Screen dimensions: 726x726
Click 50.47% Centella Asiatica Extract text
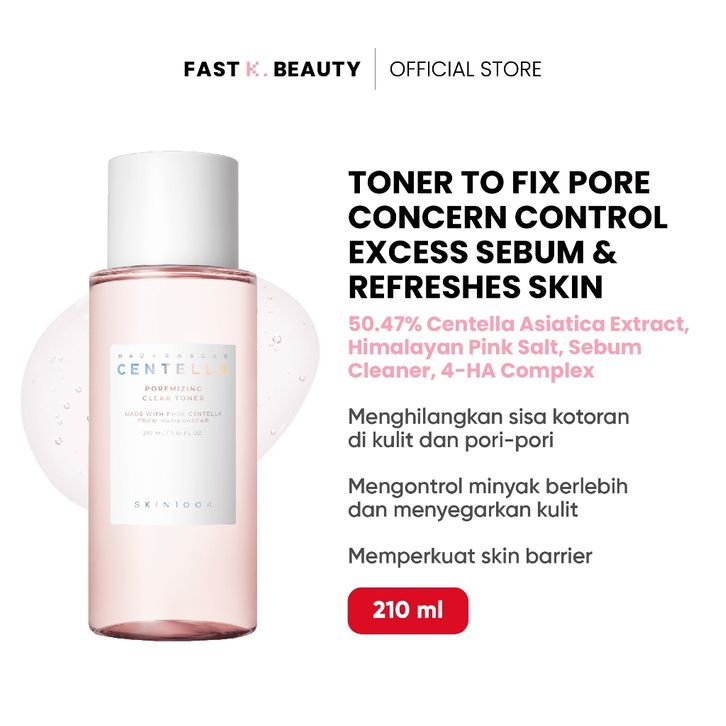coord(519,324)
